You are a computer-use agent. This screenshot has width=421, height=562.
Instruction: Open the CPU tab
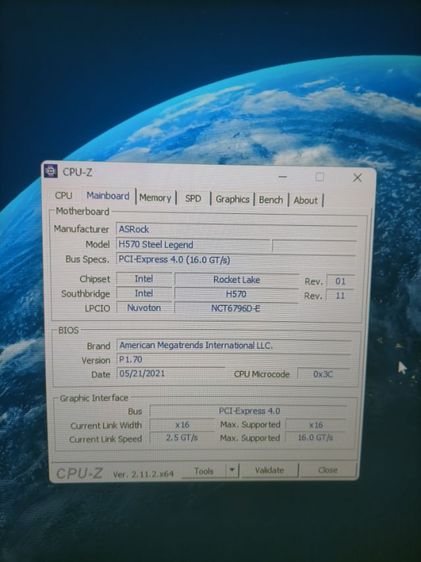(x=63, y=195)
